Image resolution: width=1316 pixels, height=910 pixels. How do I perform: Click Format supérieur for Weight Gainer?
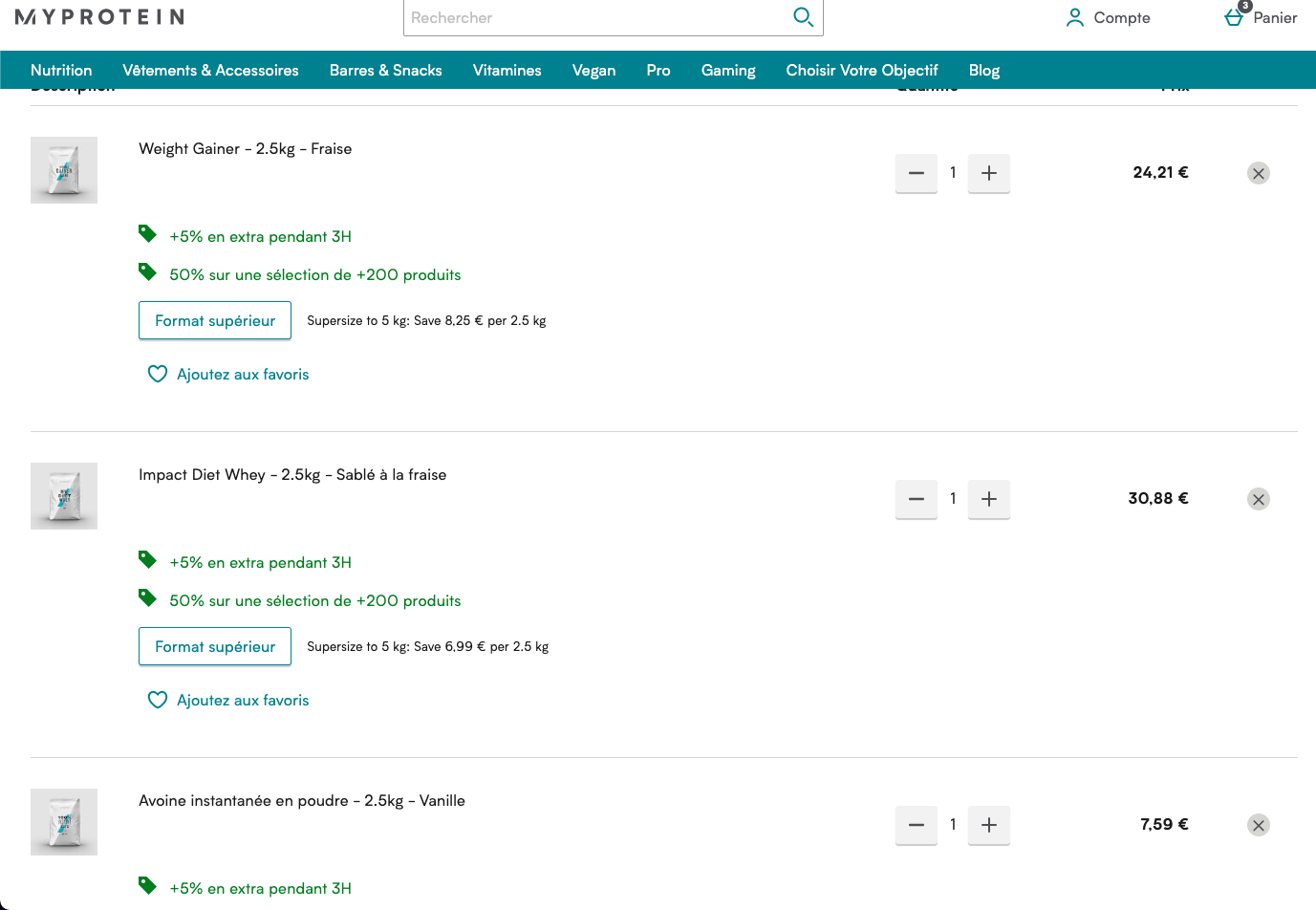215,320
